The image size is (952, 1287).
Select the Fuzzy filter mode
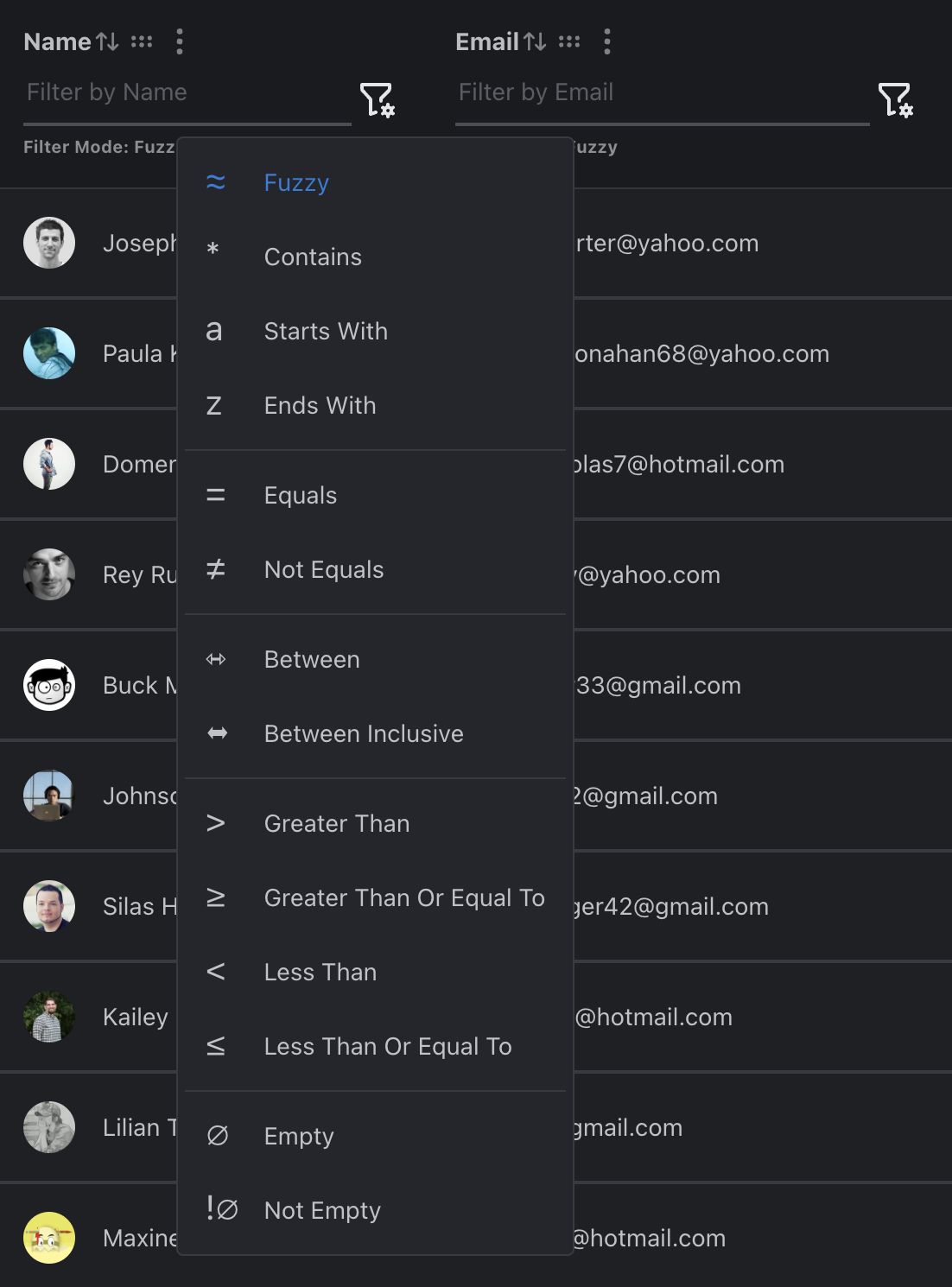pyautogui.click(x=296, y=183)
